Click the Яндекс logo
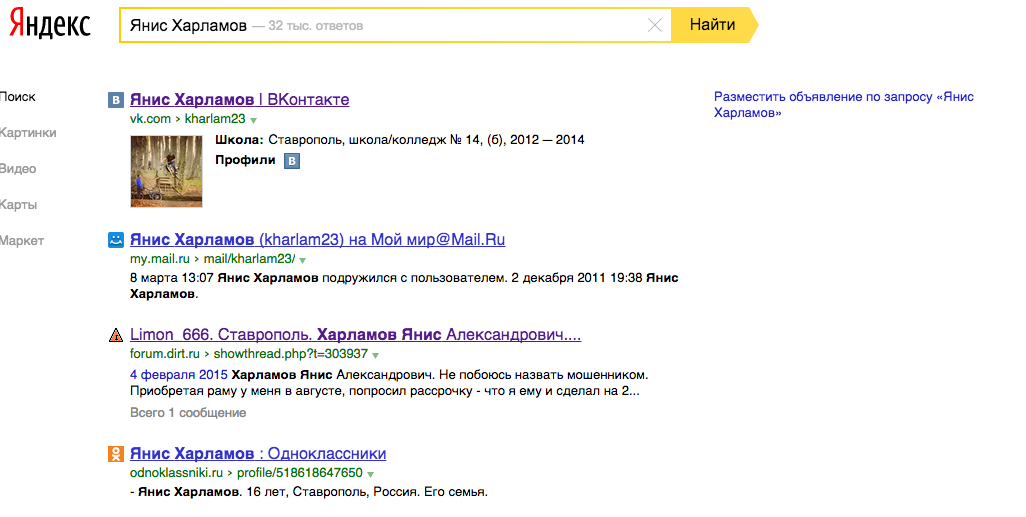Image resolution: width=1026 pixels, height=517 pixels. coord(50,24)
